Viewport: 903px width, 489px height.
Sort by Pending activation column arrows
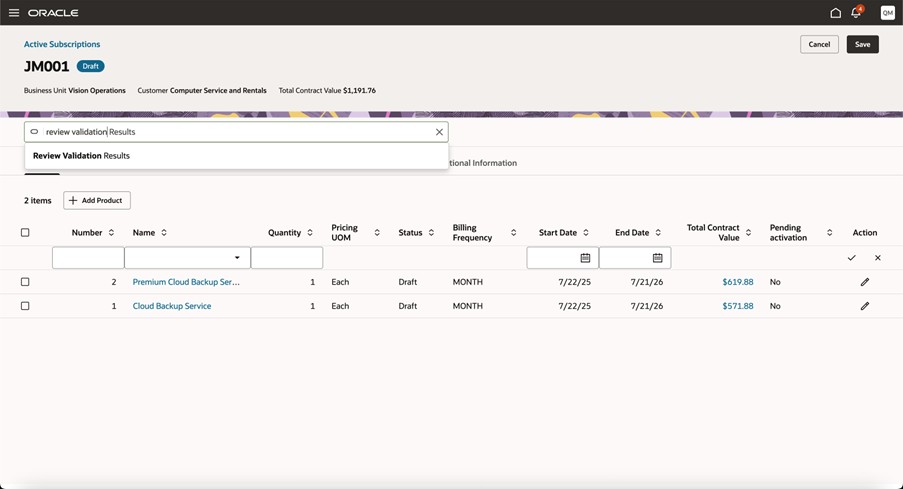829,233
